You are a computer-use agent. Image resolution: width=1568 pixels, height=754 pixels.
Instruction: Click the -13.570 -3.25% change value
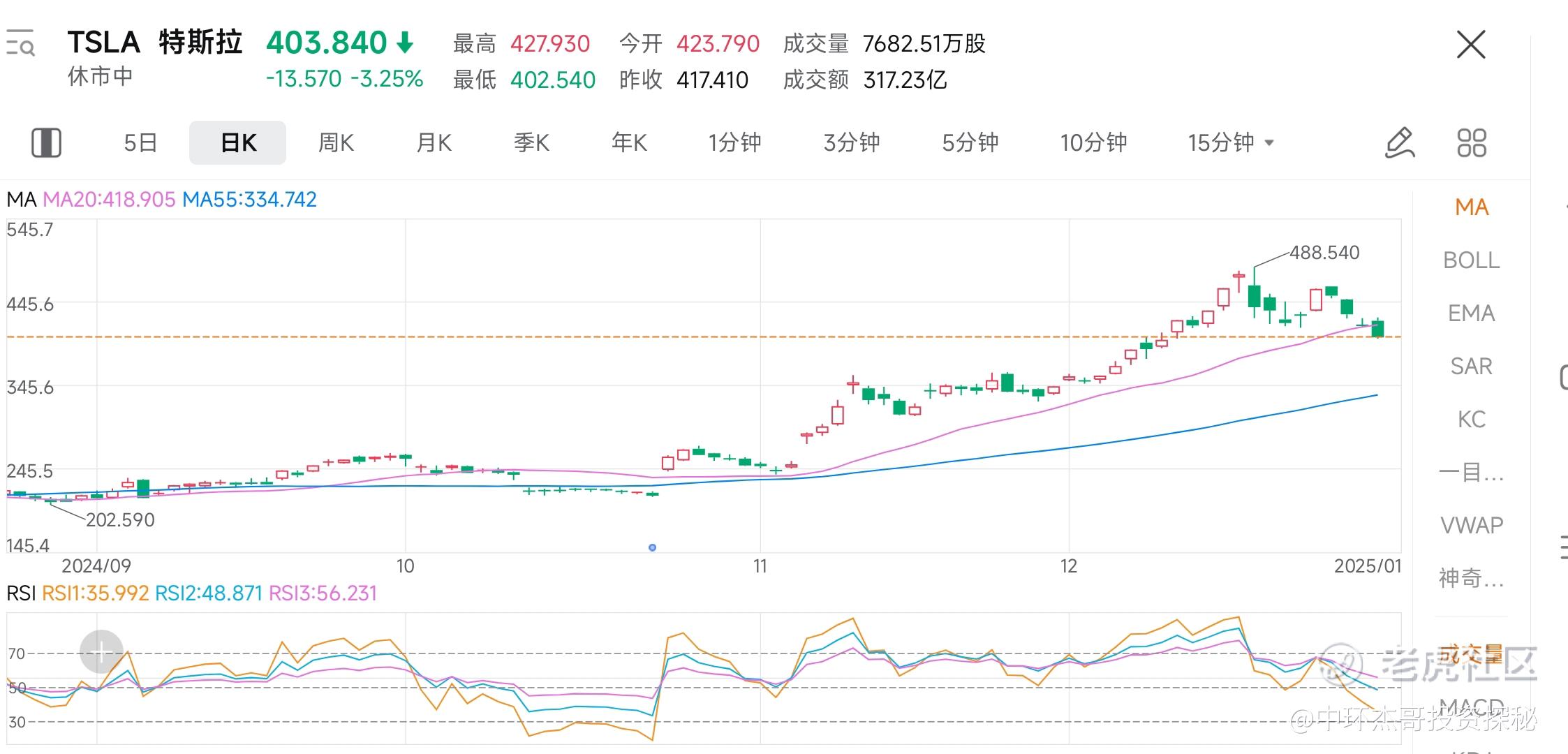pos(345,79)
